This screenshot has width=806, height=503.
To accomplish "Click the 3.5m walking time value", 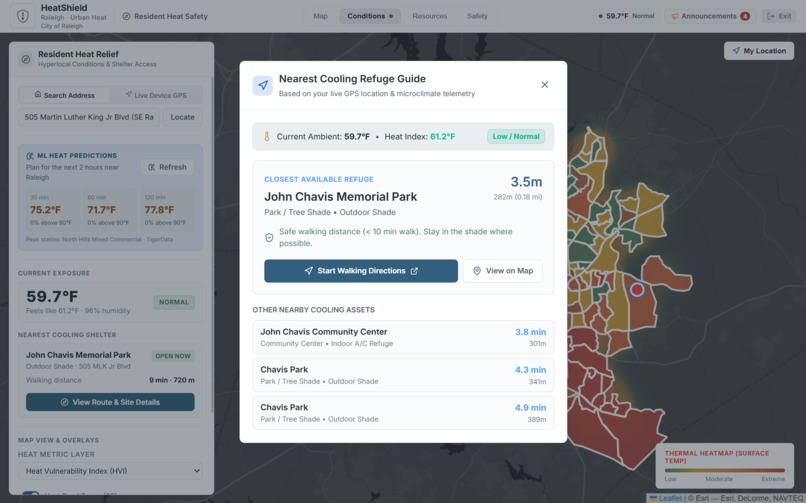I will pyautogui.click(x=526, y=182).
